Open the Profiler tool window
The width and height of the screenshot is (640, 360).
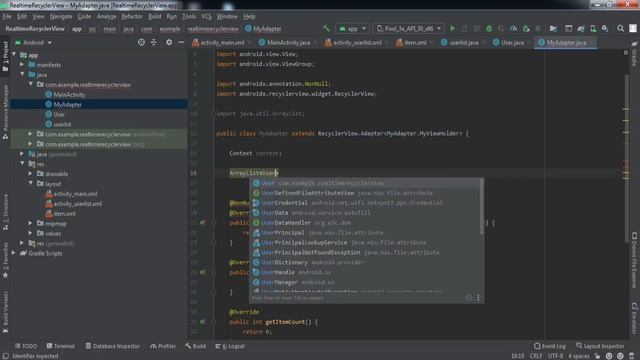point(163,346)
